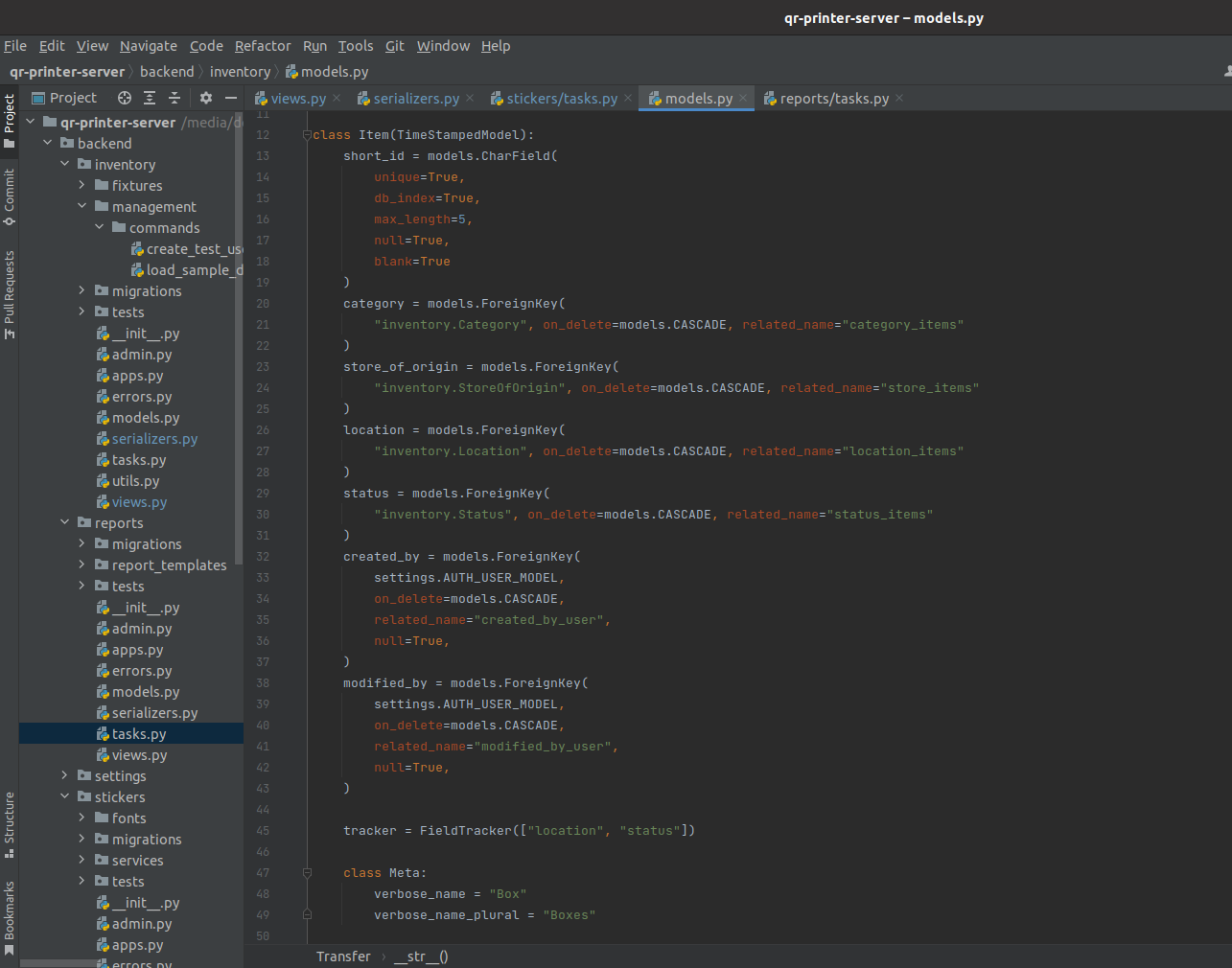Click Collapse All icon in Project panel
The width and height of the screenshot is (1232, 968).
174,98
